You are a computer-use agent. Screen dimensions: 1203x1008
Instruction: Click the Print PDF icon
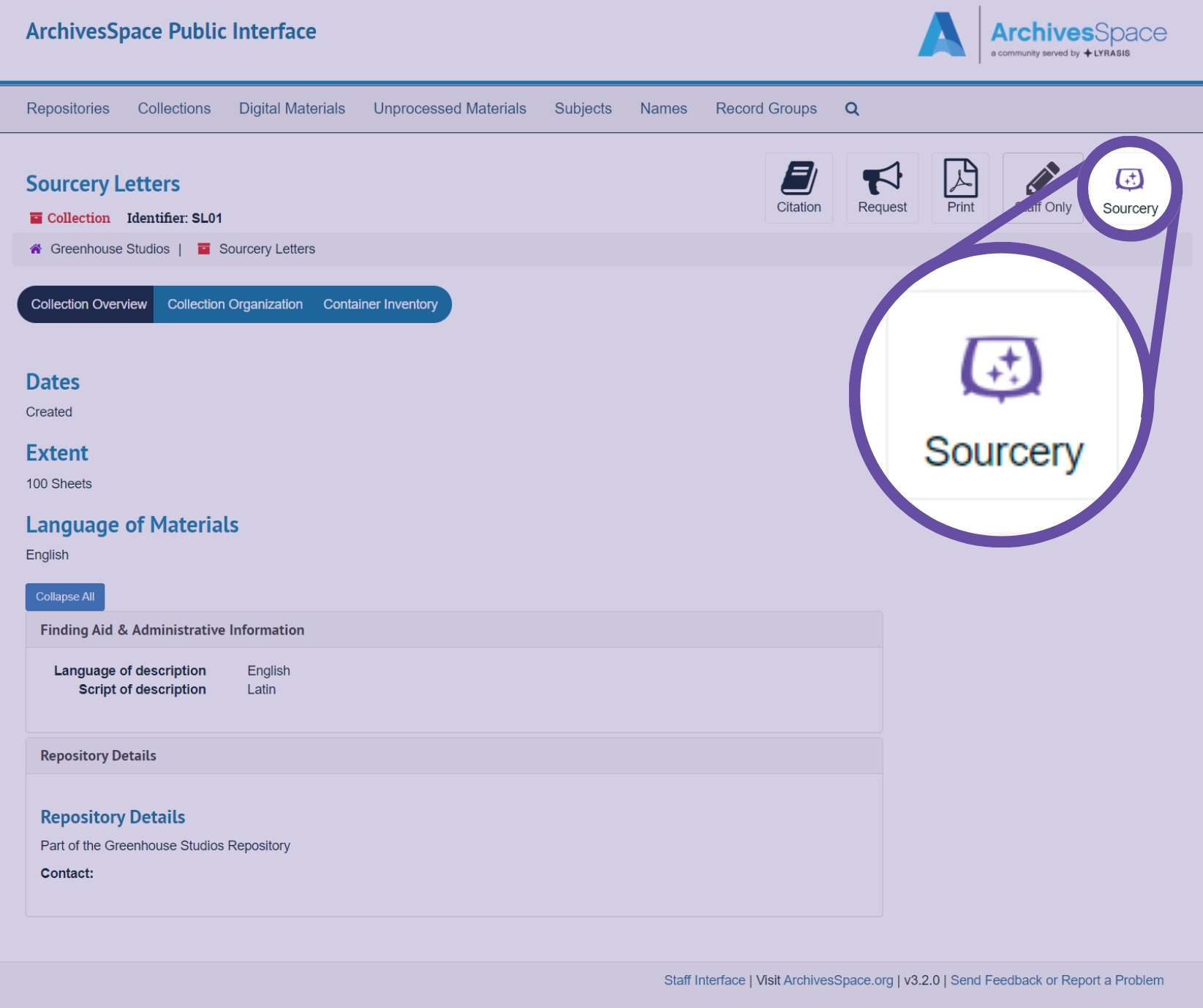click(960, 178)
